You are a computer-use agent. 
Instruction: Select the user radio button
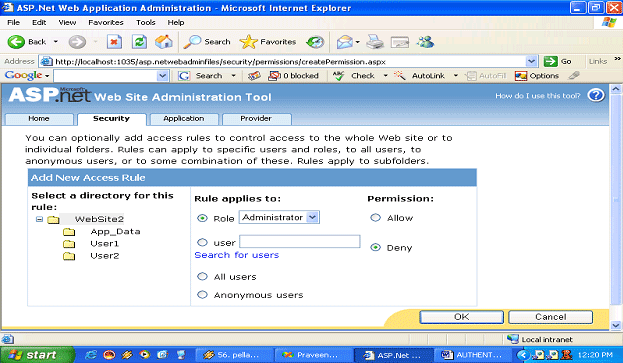(x=202, y=242)
